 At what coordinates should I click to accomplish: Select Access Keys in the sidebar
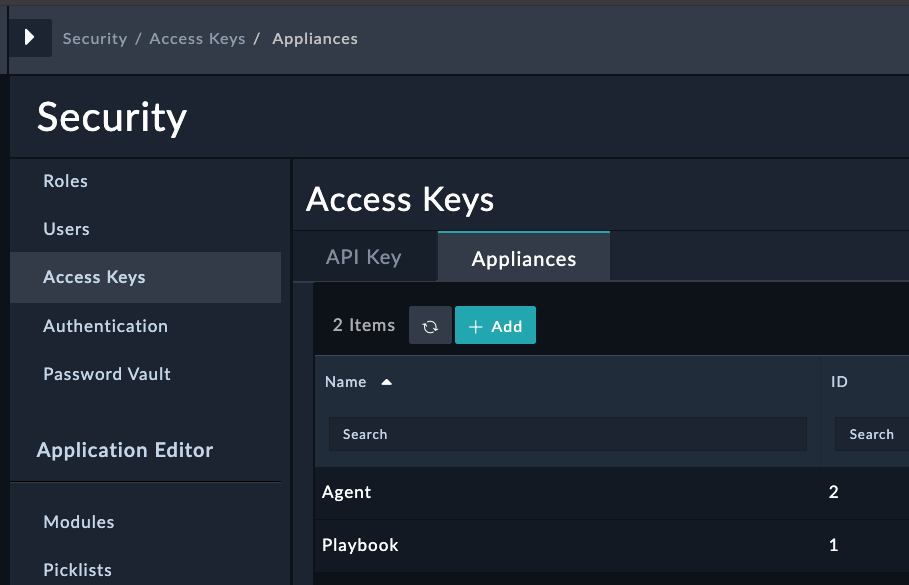[146, 277]
